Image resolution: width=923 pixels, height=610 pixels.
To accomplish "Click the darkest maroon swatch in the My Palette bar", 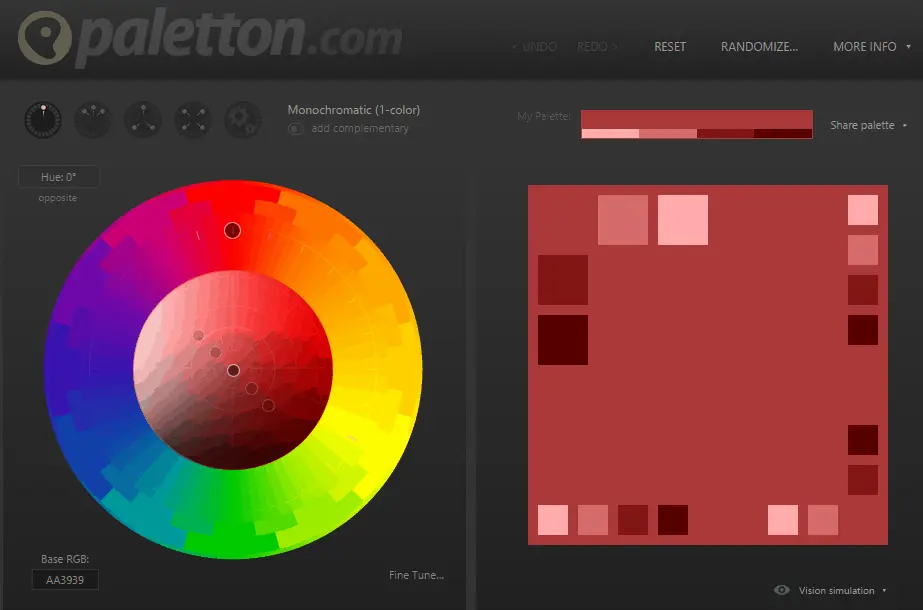I will (783, 134).
